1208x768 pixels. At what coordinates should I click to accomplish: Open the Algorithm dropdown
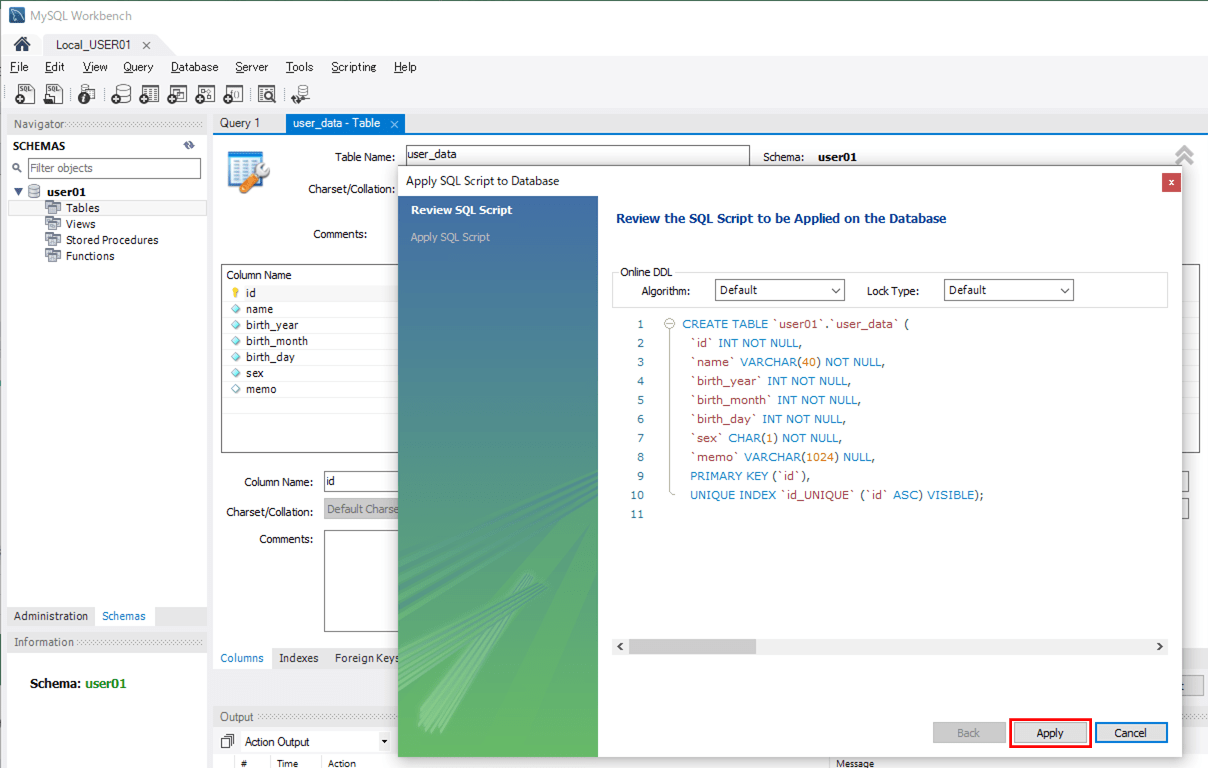[x=780, y=290]
